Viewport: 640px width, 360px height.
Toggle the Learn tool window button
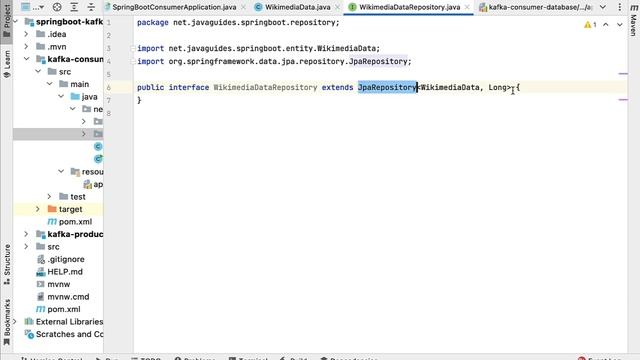[x=7, y=64]
